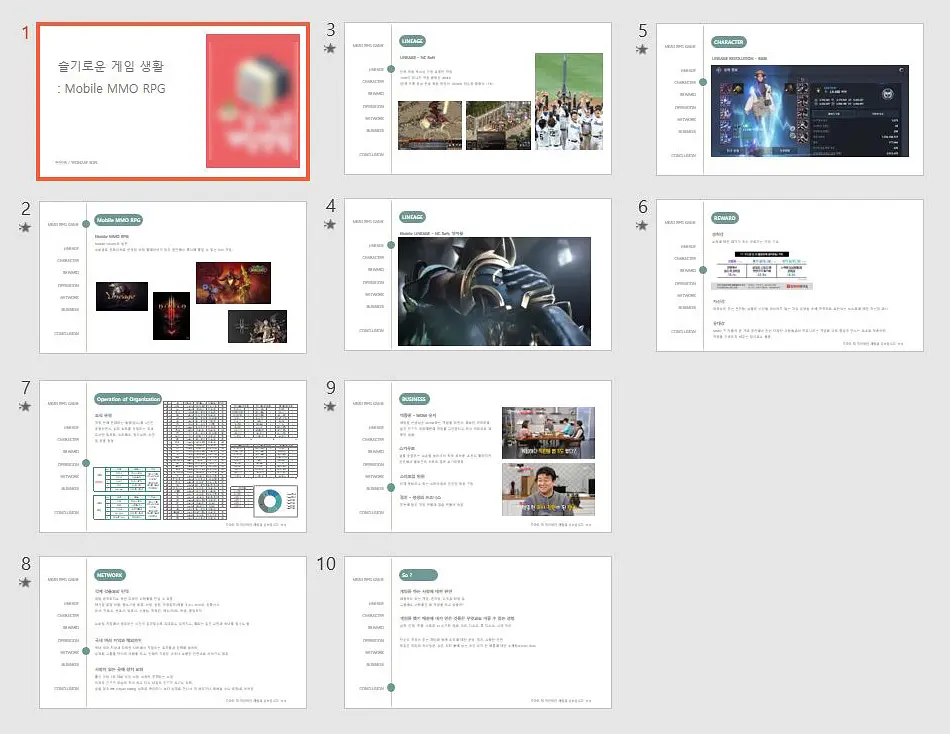Select slide 1 title thumbnail
The width and height of the screenshot is (950, 734).
[x=173, y=101]
